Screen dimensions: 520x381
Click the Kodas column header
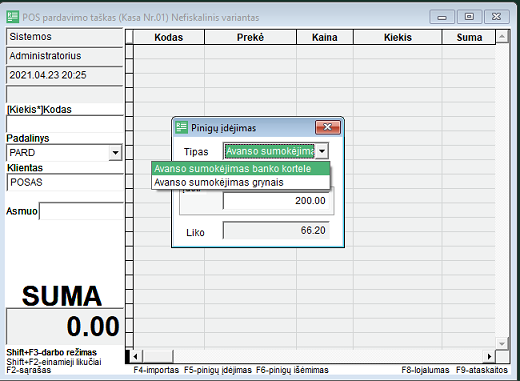169,37
